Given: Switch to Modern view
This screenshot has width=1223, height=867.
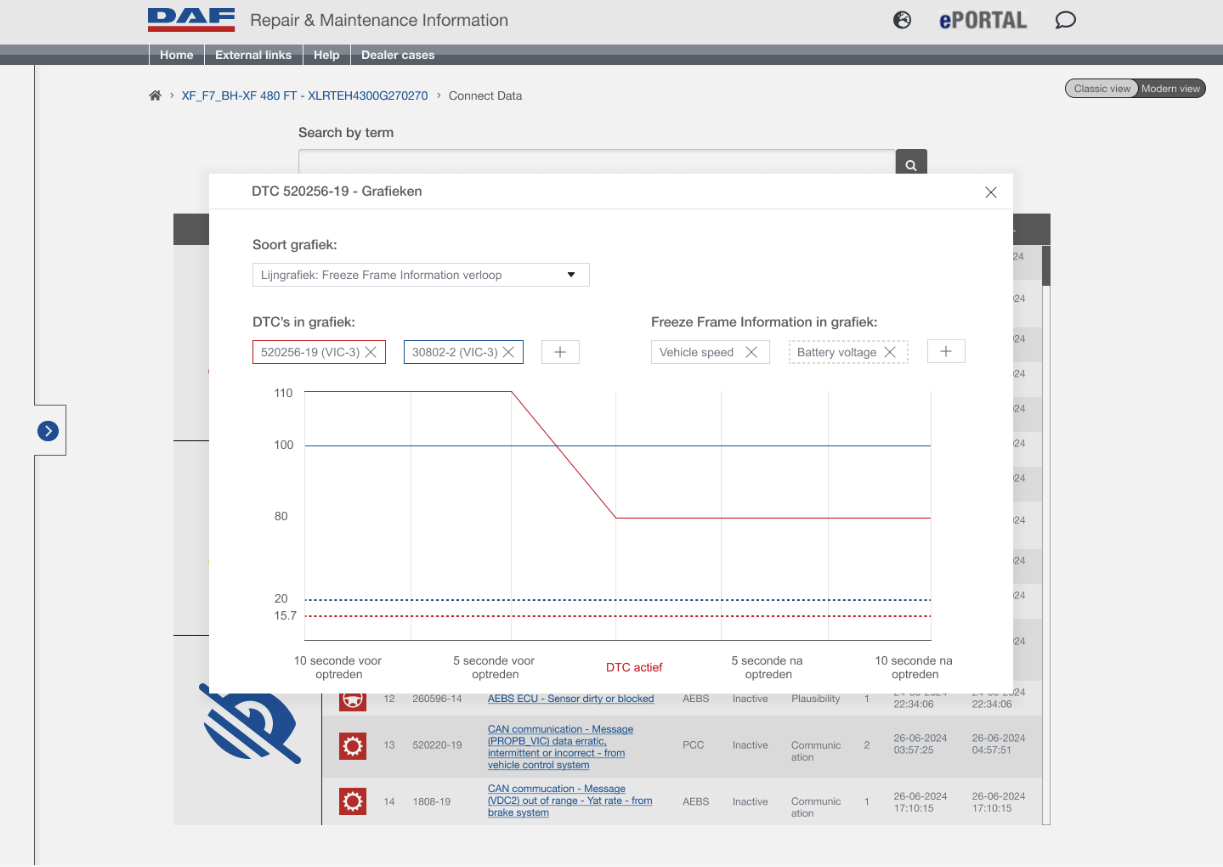Looking at the screenshot, I should click(x=1170, y=89).
